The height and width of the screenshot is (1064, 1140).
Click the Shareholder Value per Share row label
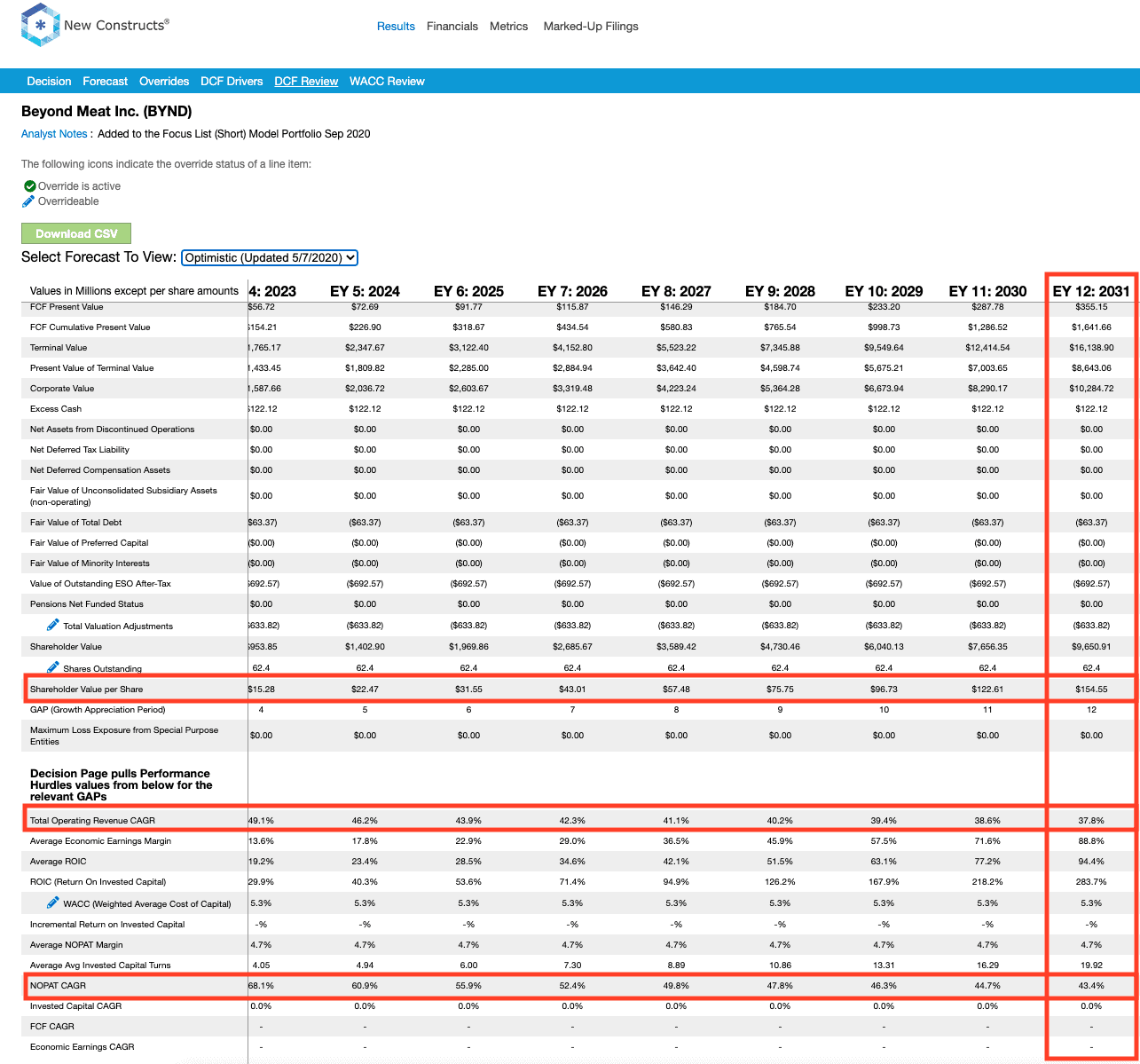tap(86, 689)
